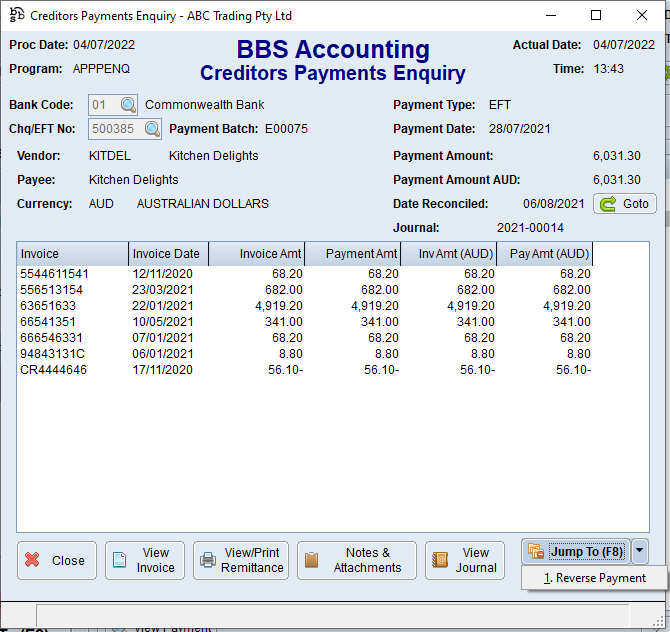
Task: Sort by the Invoice column header
Action: coord(72,254)
